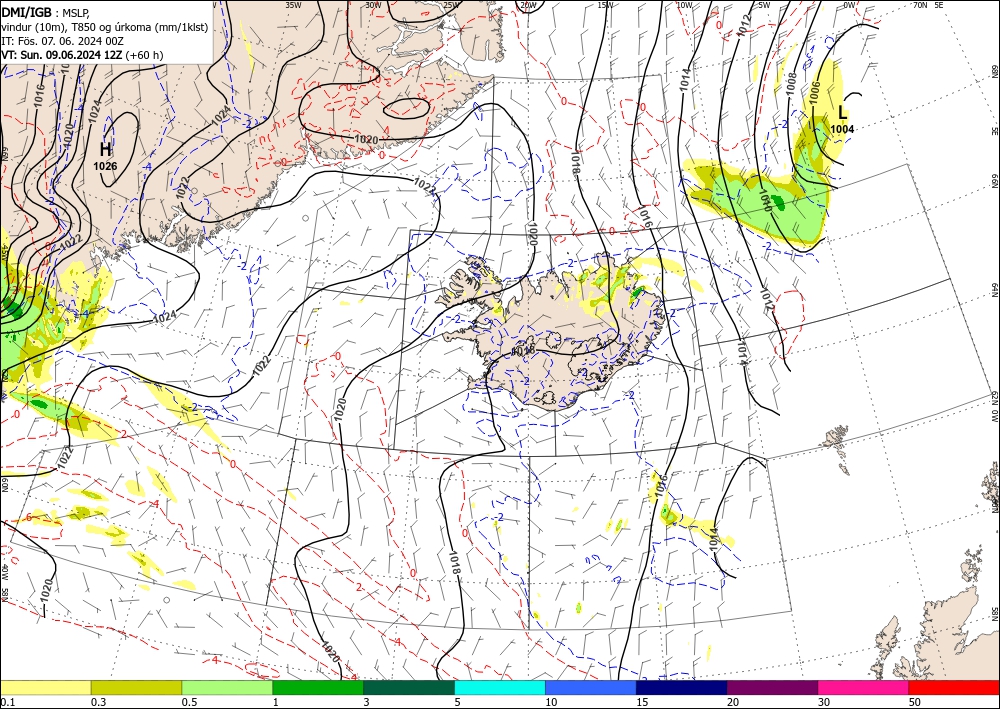1000x709 pixels.
Task: Select the green 1–3 mm legend swatch
Action: pos(318,687)
